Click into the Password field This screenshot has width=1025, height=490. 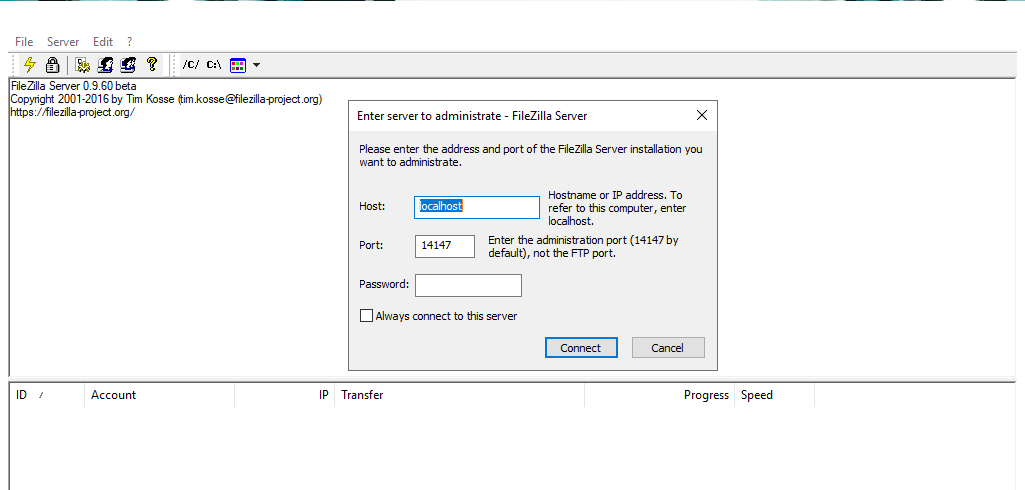pos(469,285)
